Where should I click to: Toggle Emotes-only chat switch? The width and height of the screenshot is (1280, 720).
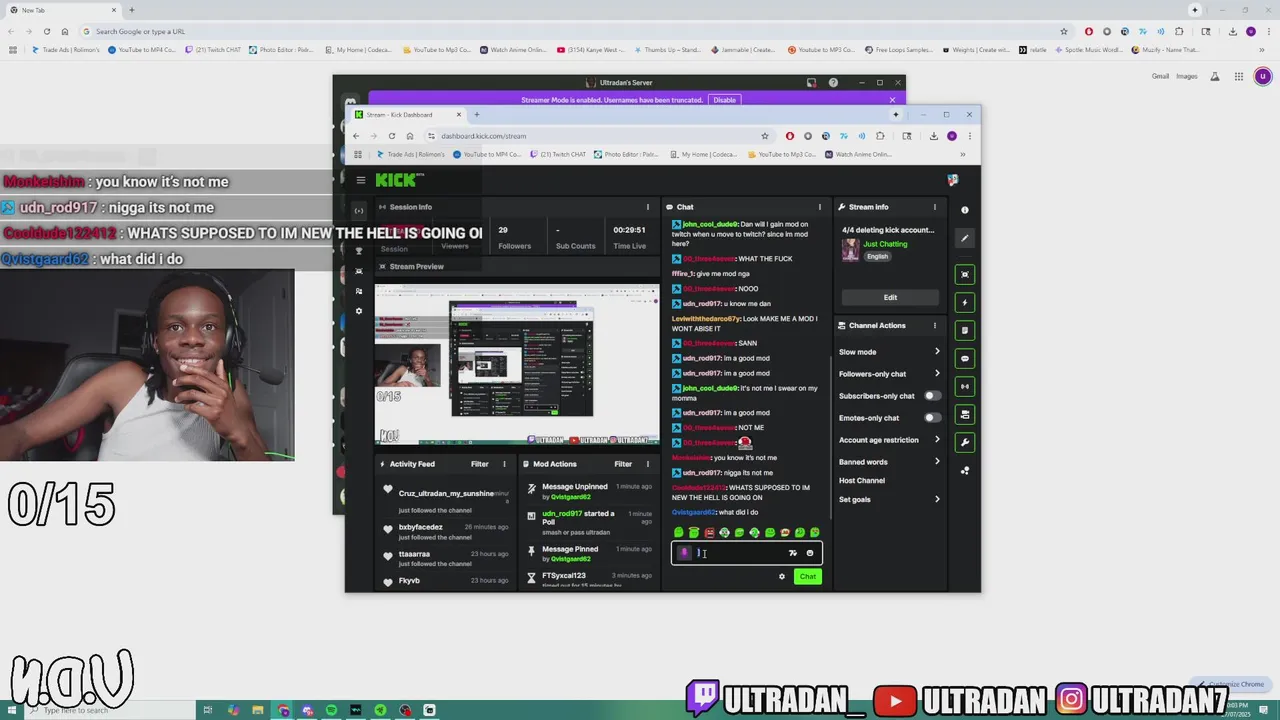pos(932,418)
